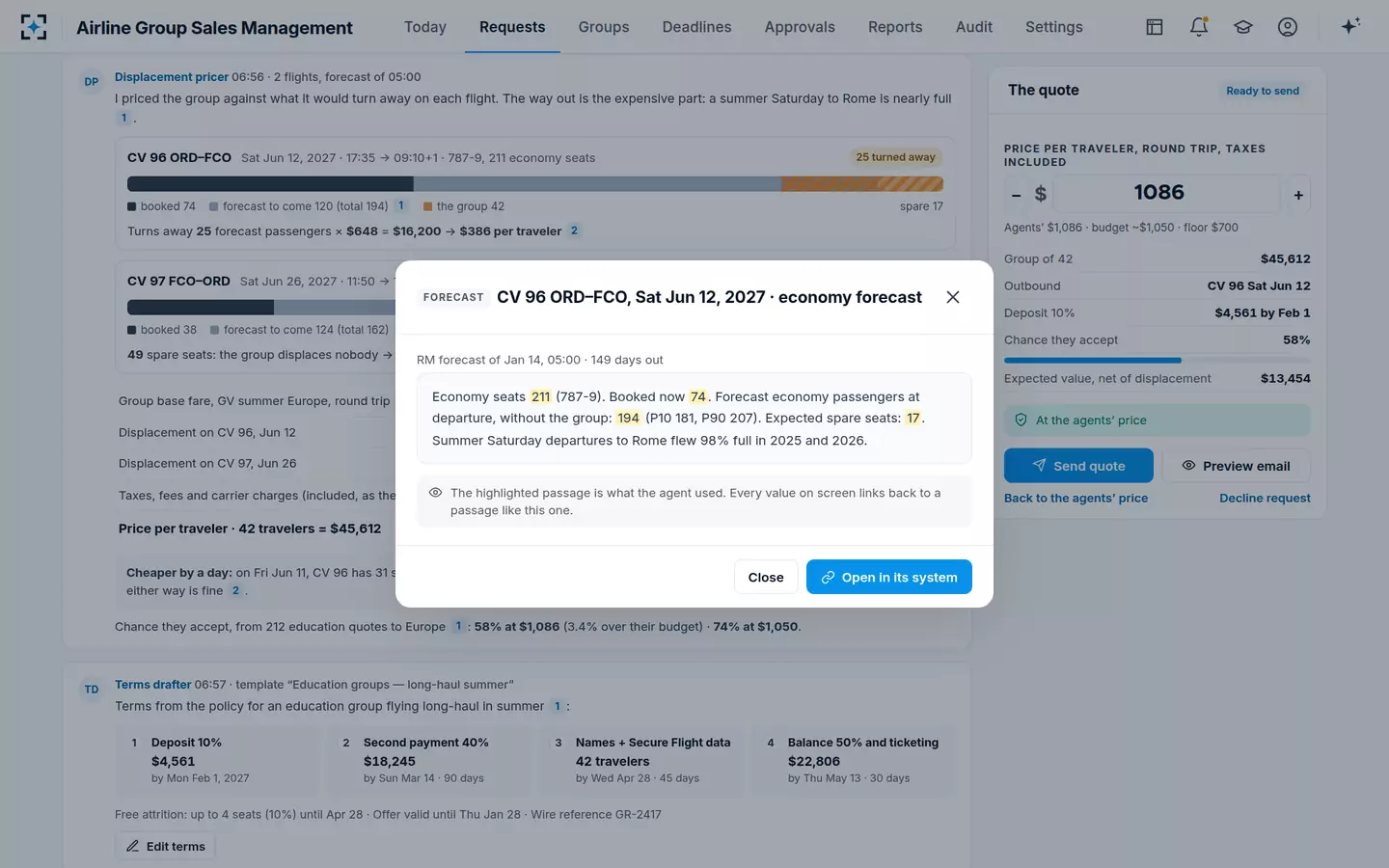Screen dimensions: 1389x868
Task: Click highlighted value 194 in forecast passage
Action: tap(629, 418)
